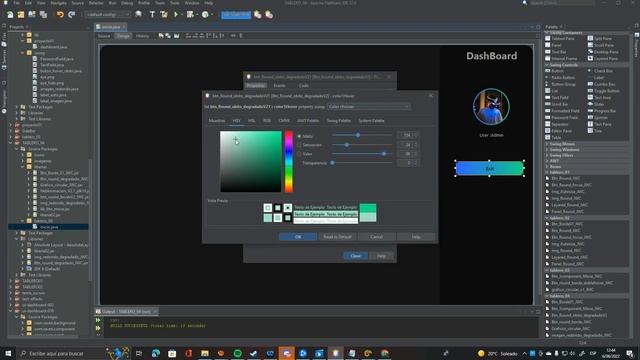The height and width of the screenshot is (360, 640).
Task: Select the Split Pane palette component
Action: point(600,38)
